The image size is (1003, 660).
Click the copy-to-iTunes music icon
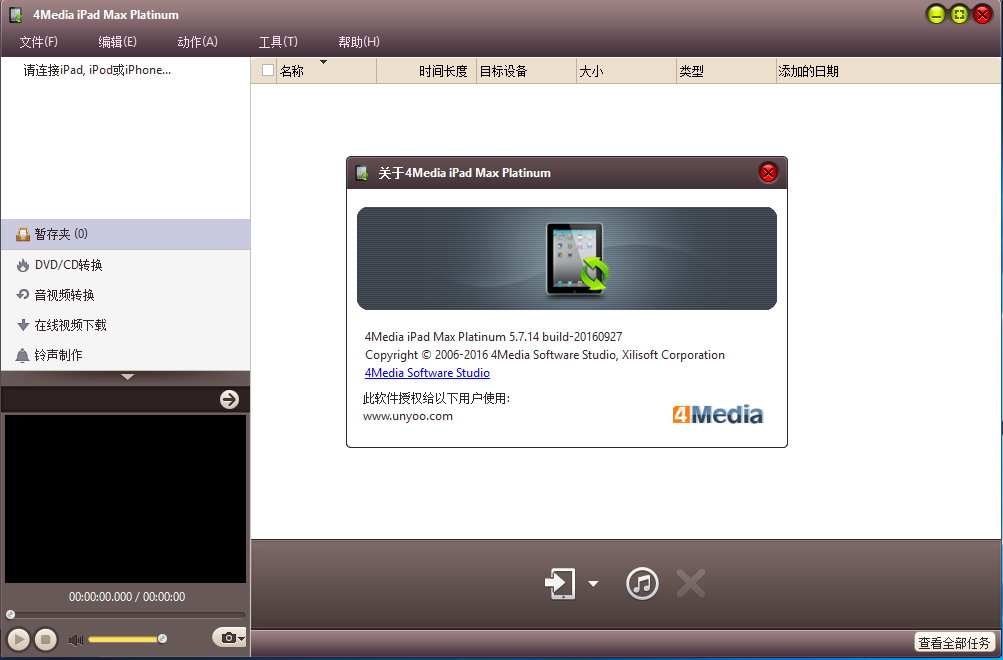point(642,583)
